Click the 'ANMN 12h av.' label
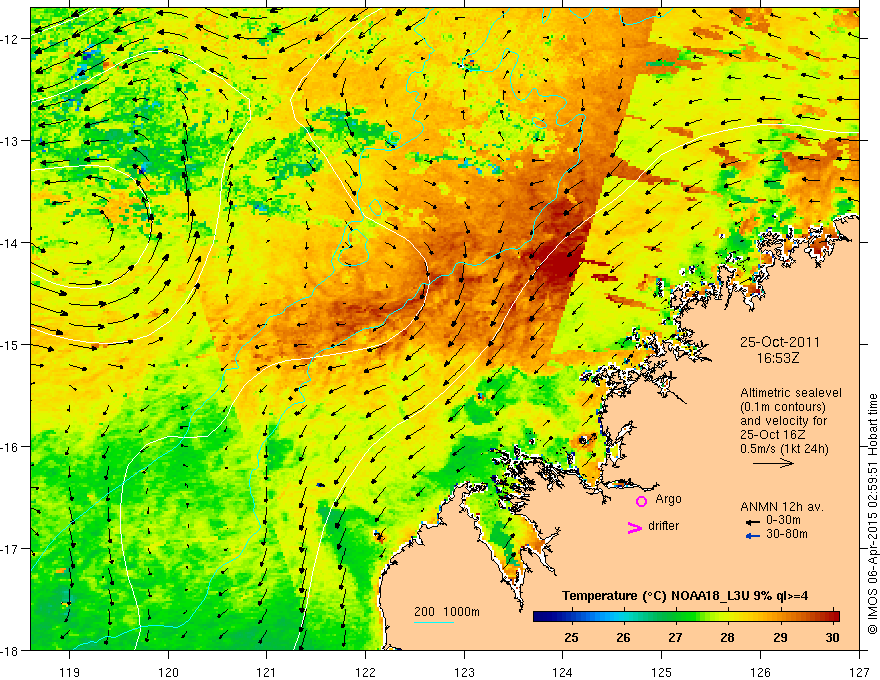The height and width of the screenshot is (680, 880). pyautogui.click(x=782, y=507)
